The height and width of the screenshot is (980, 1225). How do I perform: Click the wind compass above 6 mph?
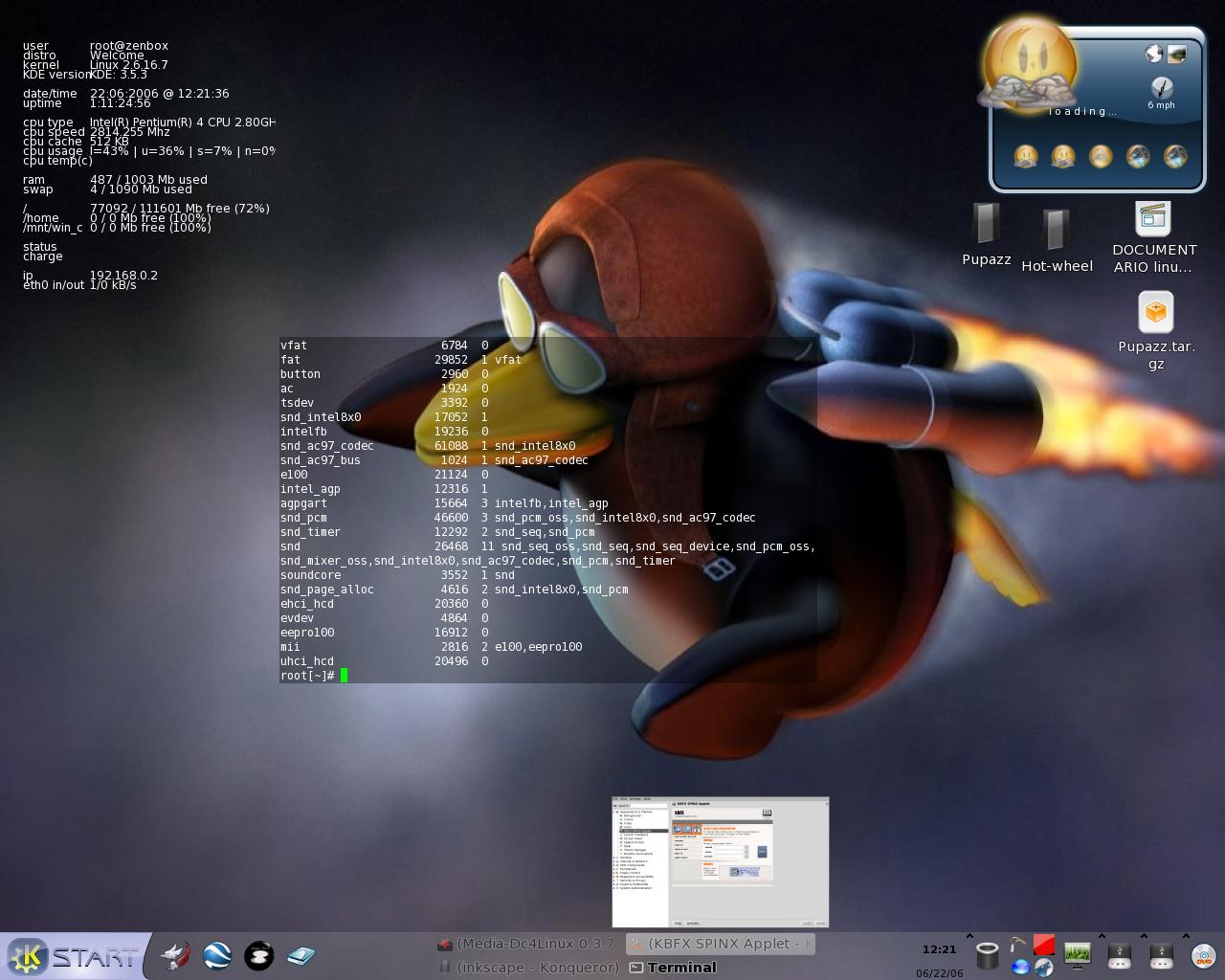tap(1161, 87)
